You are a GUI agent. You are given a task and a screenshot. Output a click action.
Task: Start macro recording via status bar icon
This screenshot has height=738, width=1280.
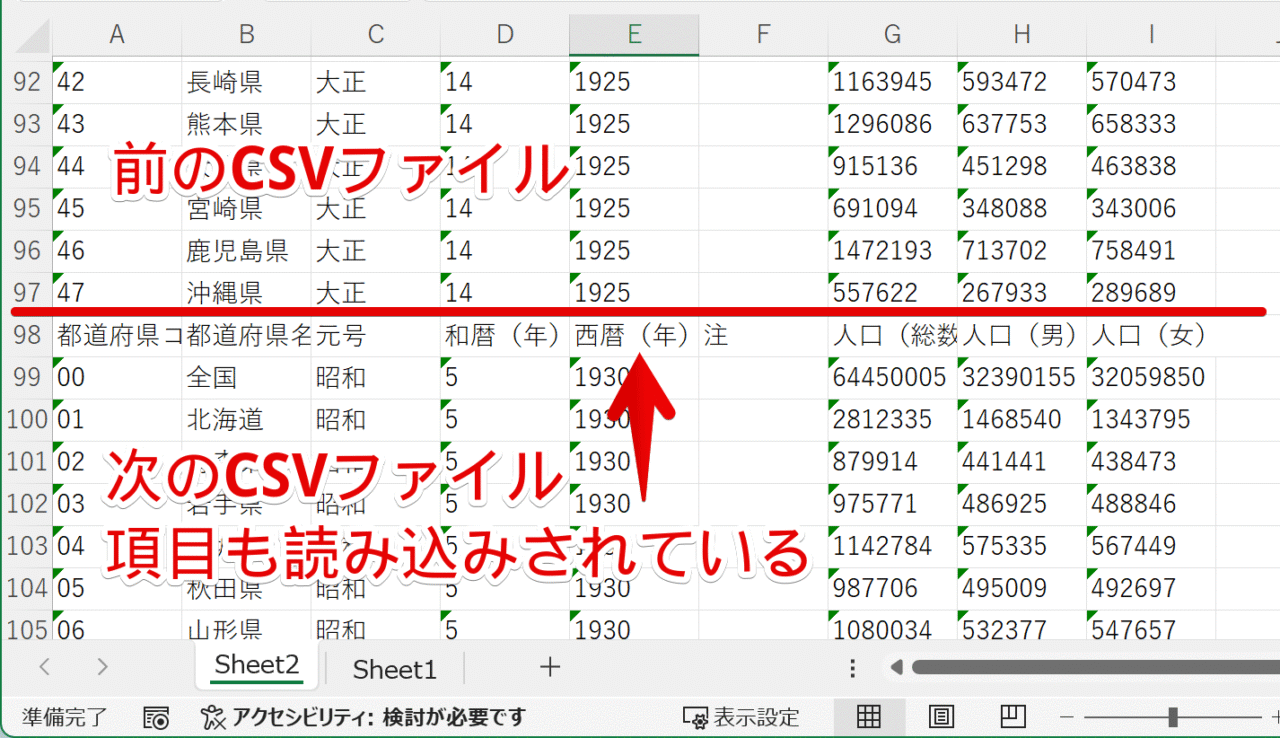pyautogui.click(x=156, y=717)
